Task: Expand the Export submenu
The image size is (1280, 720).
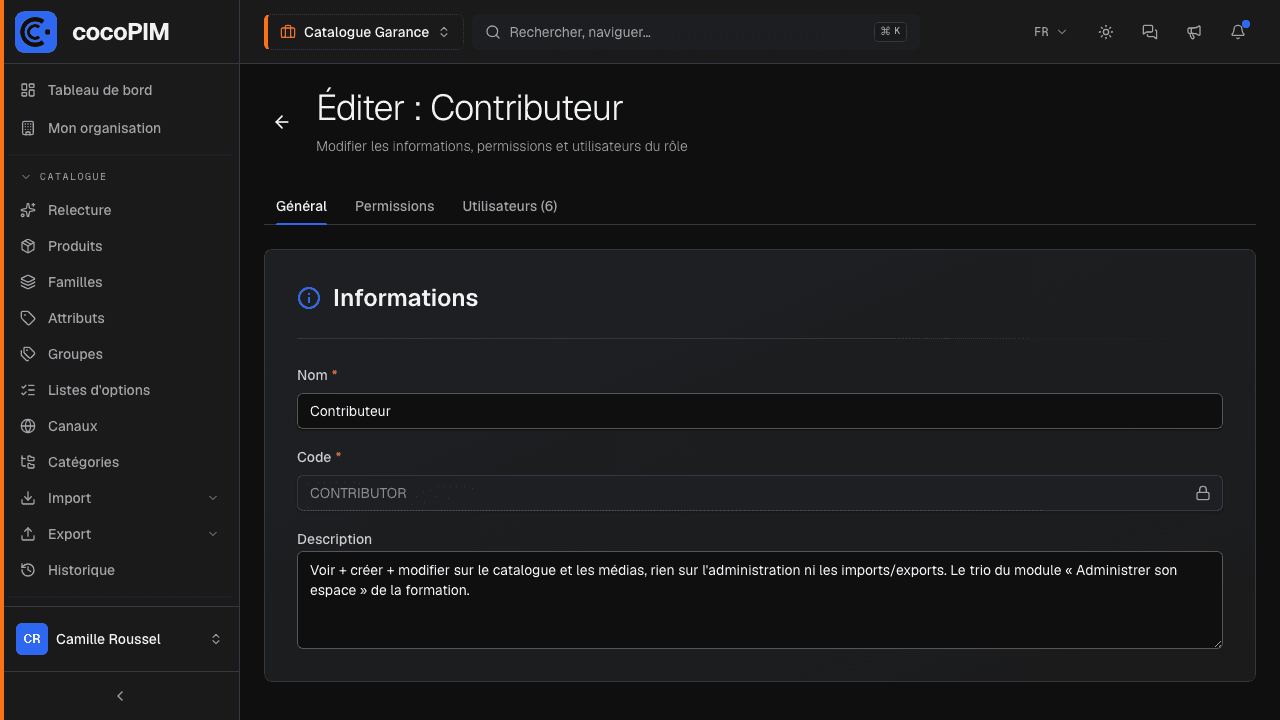Action: click(120, 534)
